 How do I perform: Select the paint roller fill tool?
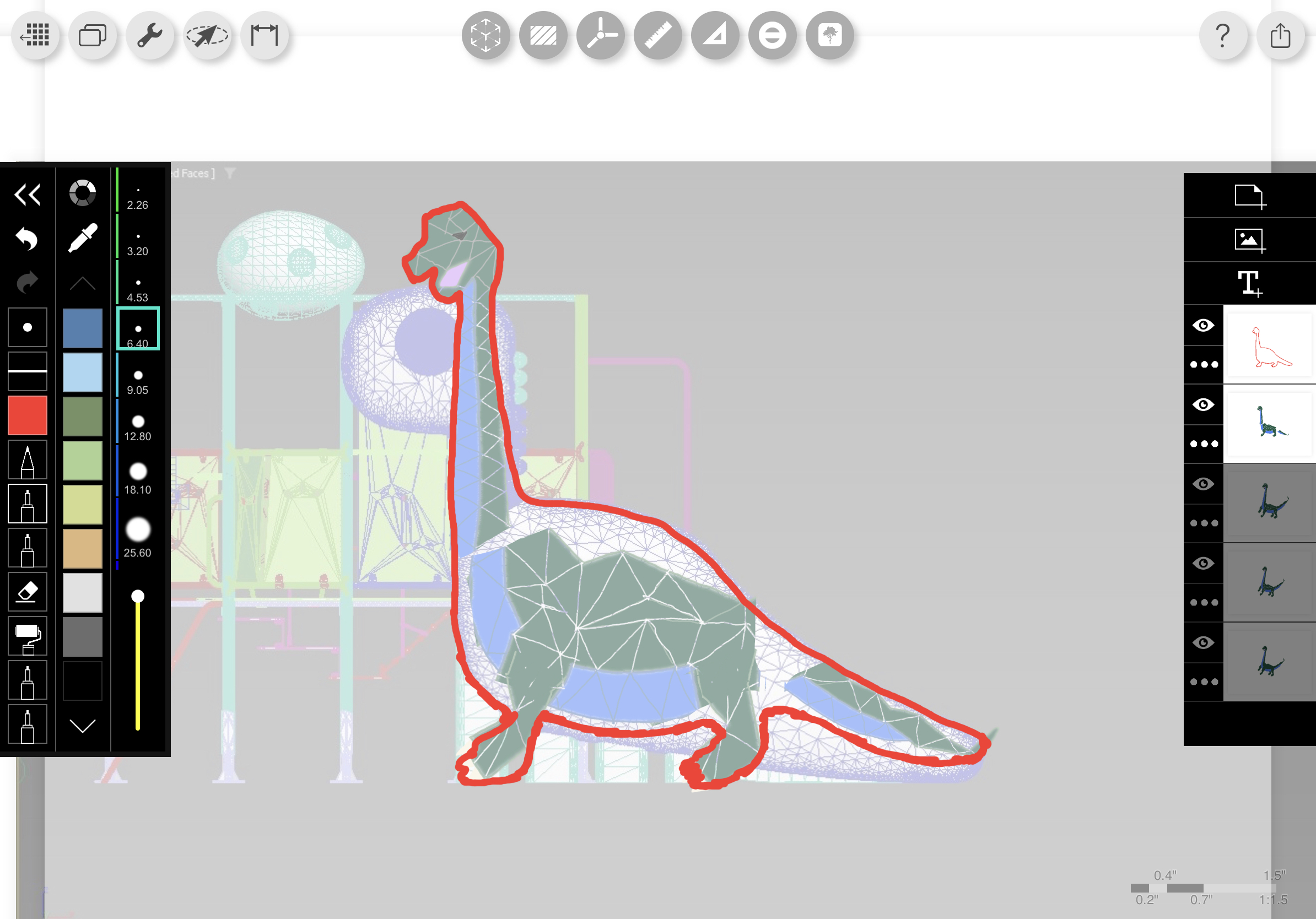(x=27, y=635)
